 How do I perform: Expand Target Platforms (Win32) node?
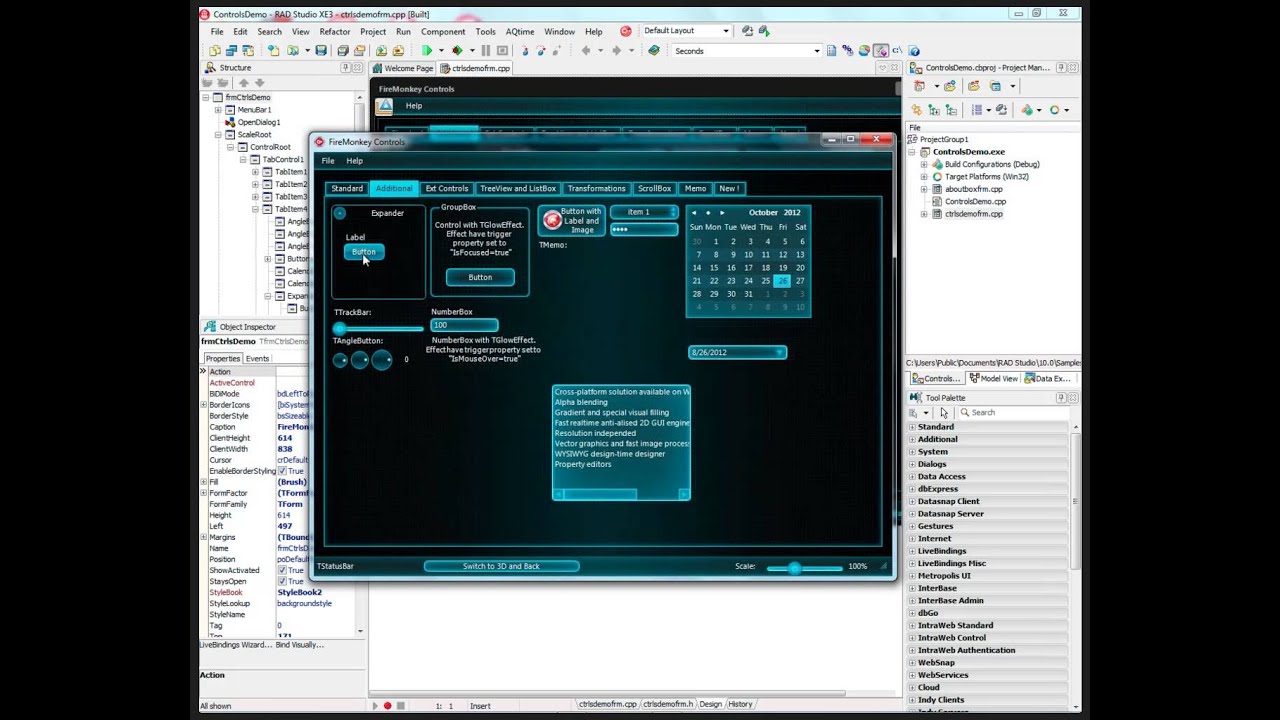924,176
